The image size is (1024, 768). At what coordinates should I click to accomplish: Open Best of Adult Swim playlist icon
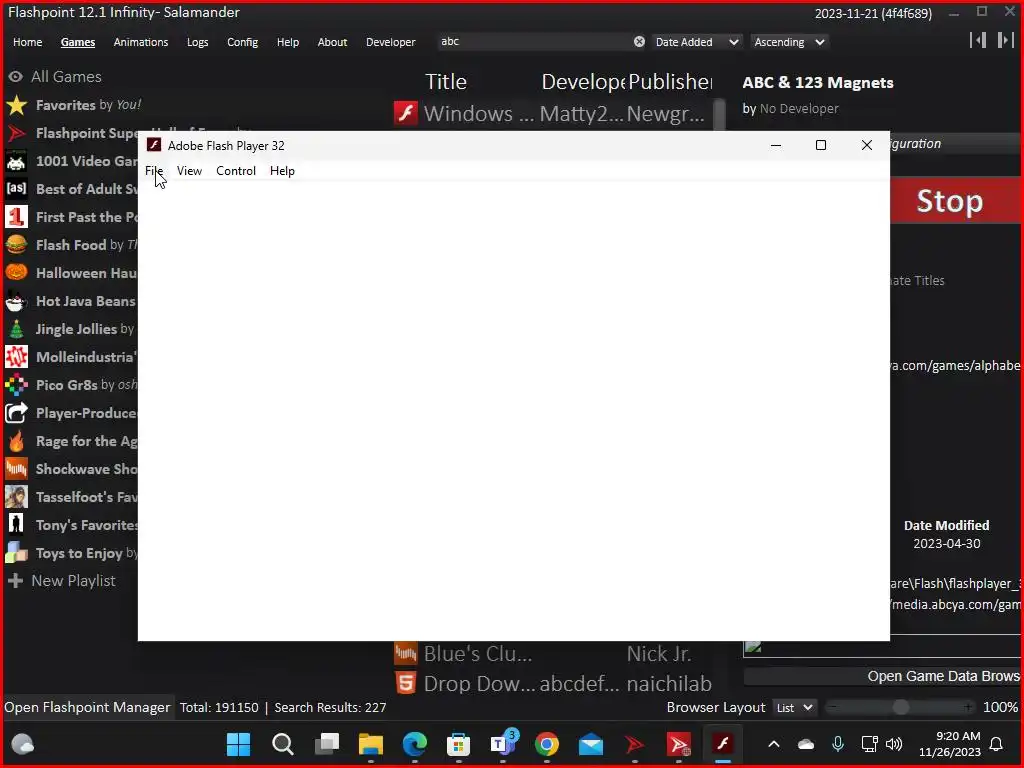pos(16,189)
